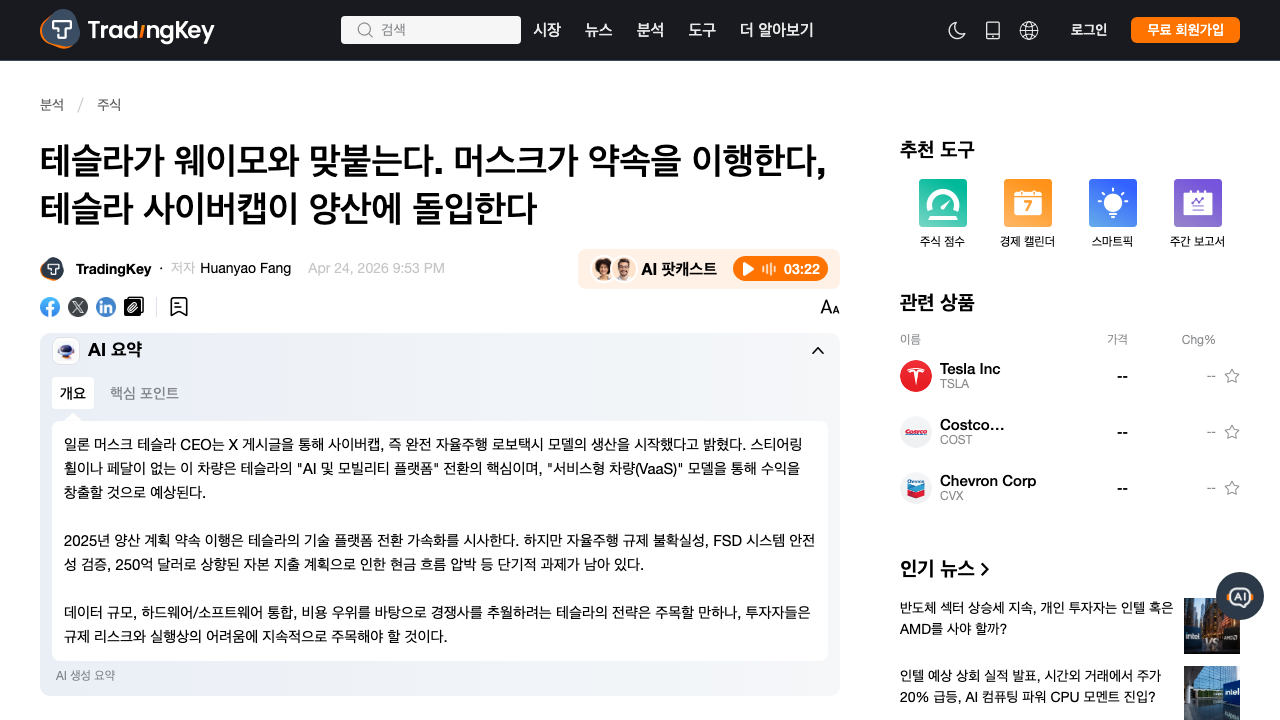This screenshot has height=720, width=1280.
Task: Open the TradingKey author avatar
Action: pos(52,269)
